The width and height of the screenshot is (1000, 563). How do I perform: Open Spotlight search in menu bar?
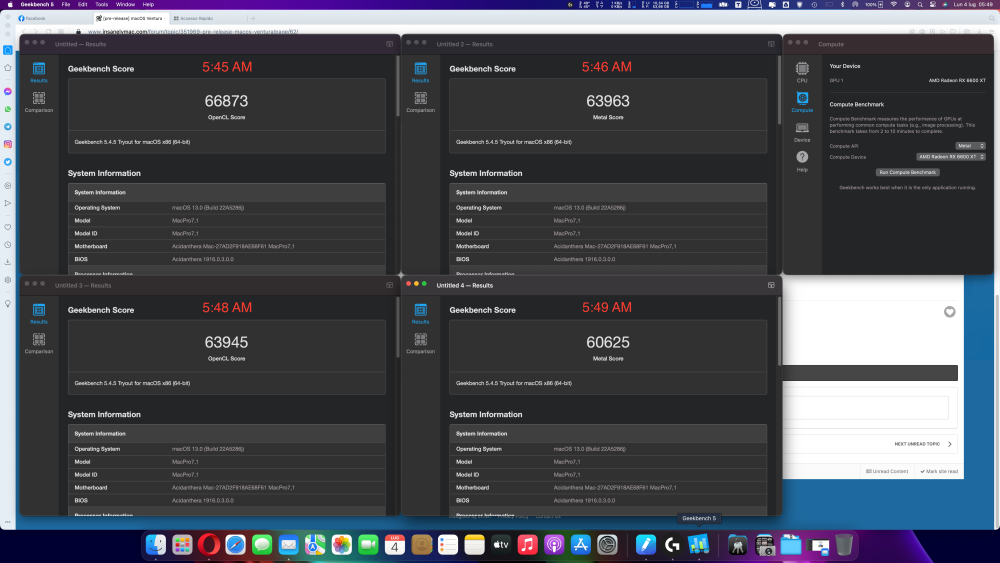tap(920, 4)
